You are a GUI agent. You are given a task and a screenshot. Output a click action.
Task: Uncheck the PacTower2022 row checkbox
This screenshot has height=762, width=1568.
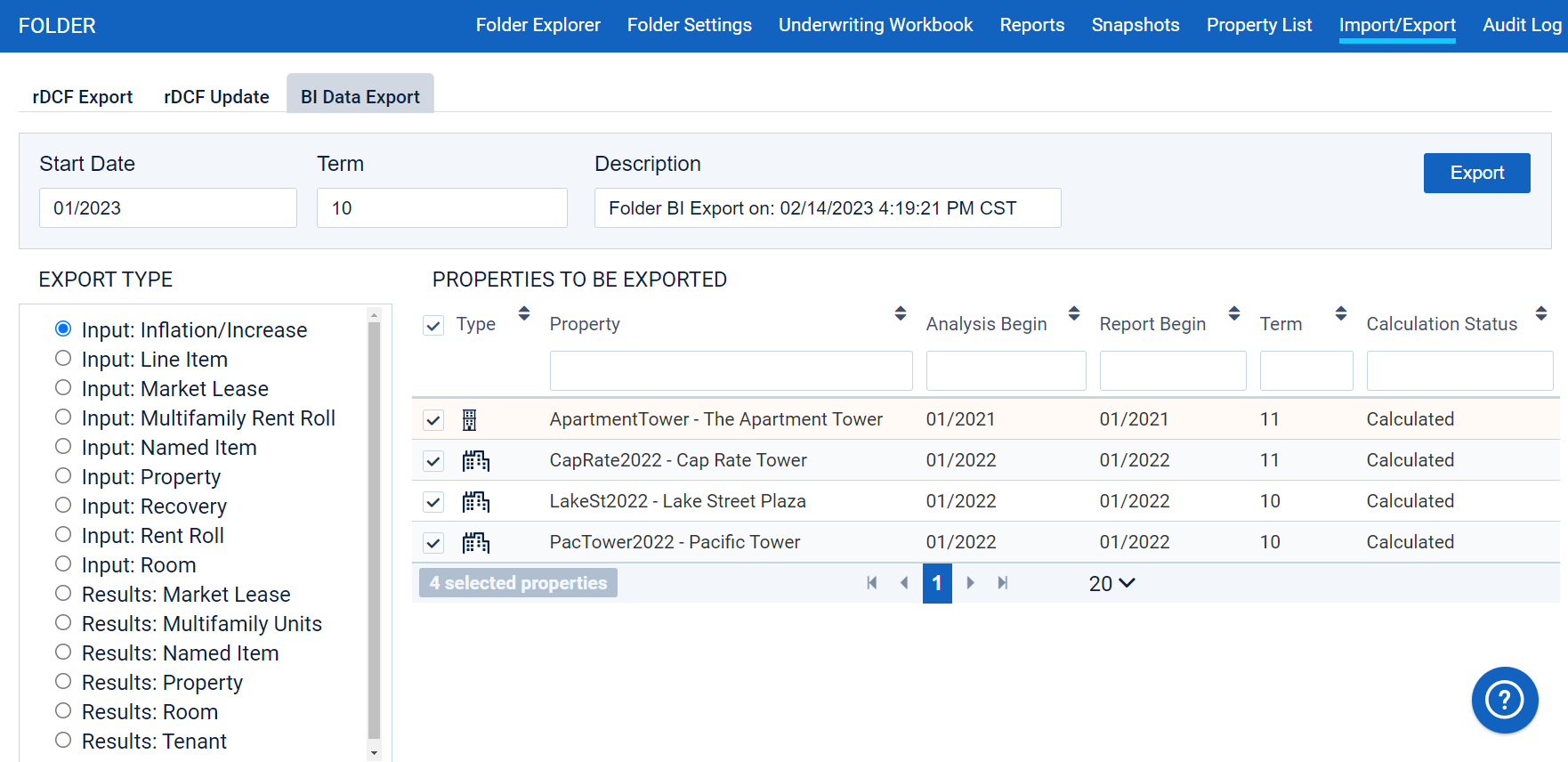pos(433,543)
